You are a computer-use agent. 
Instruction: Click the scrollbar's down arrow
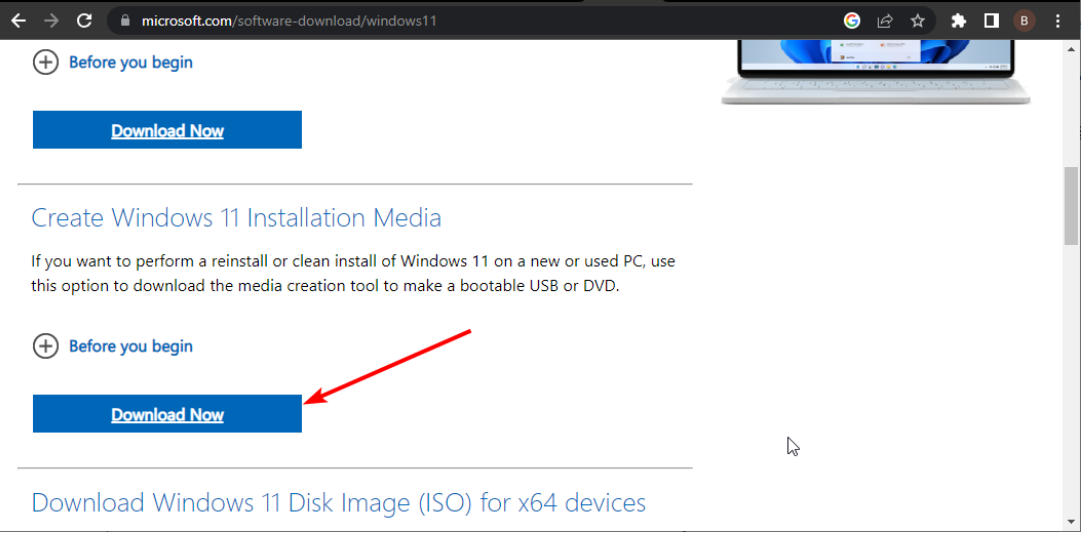[x=1071, y=522]
